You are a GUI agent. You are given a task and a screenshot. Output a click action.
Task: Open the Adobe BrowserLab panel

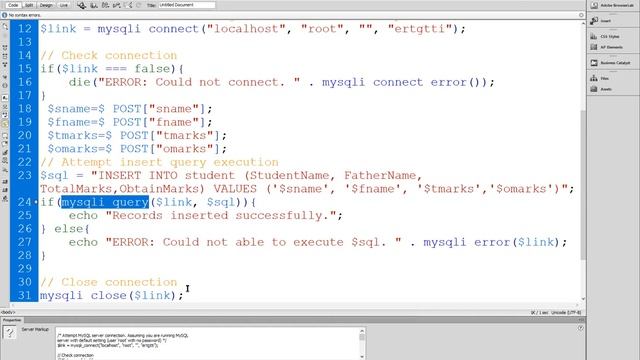[x=613, y=6]
